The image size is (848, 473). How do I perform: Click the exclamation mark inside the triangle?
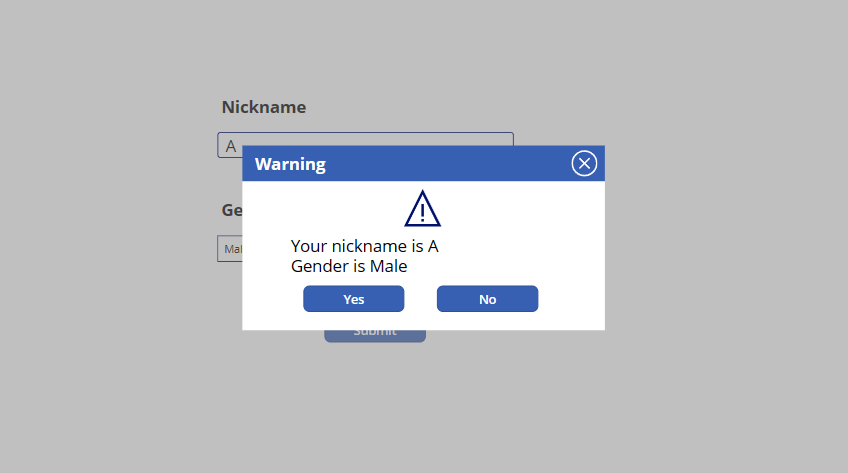click(x=423, y=212)
